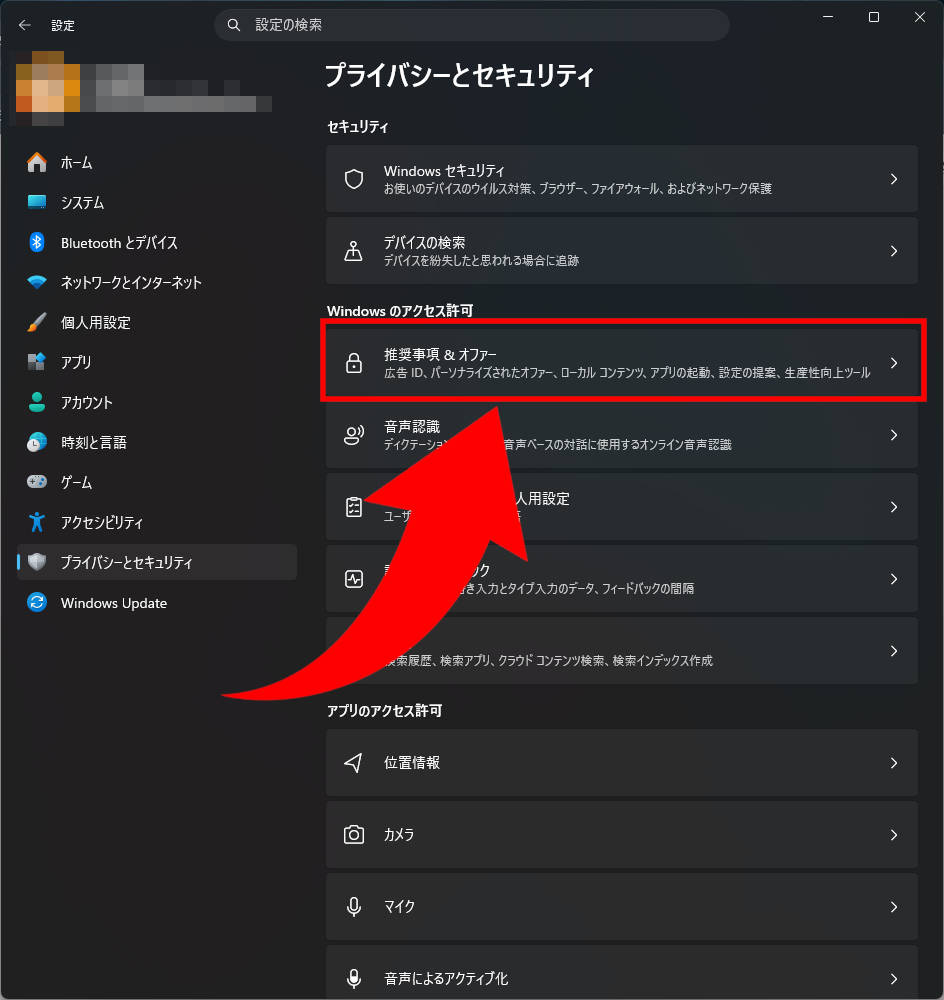Expand the デバイスの検索 row chevron
The height and width of the screenshot is (1000, 944).
(x=894, y=251)
